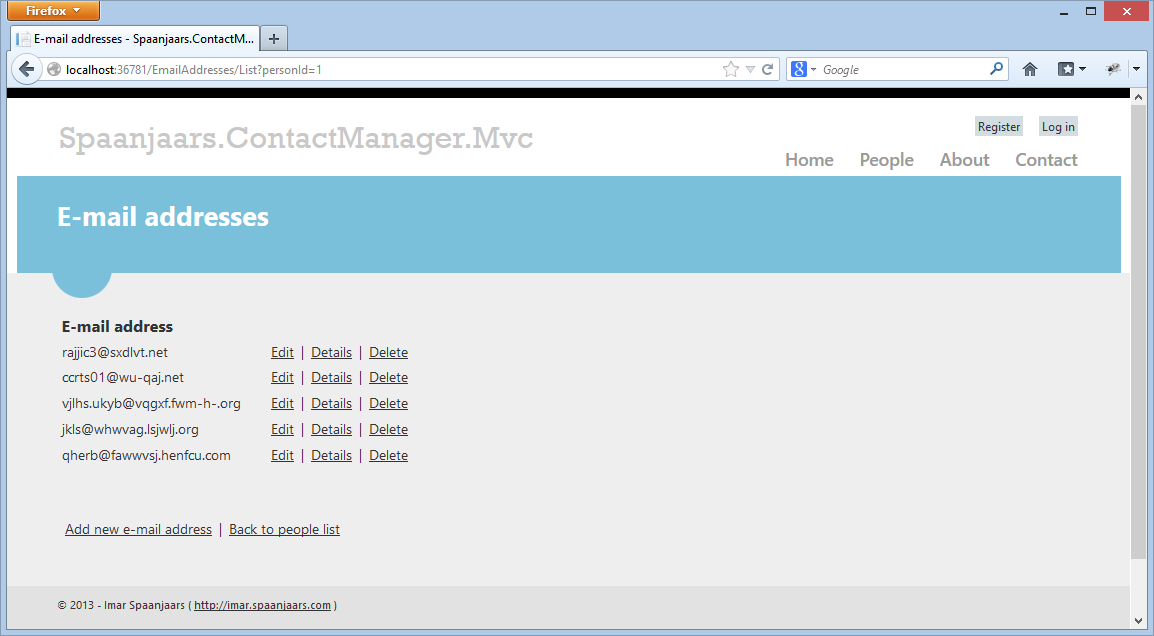Image resolution: width=1154 pixels, height=636 pixels.
Task: Expand the search engine selector dropdown
Action: click(805, 69)
